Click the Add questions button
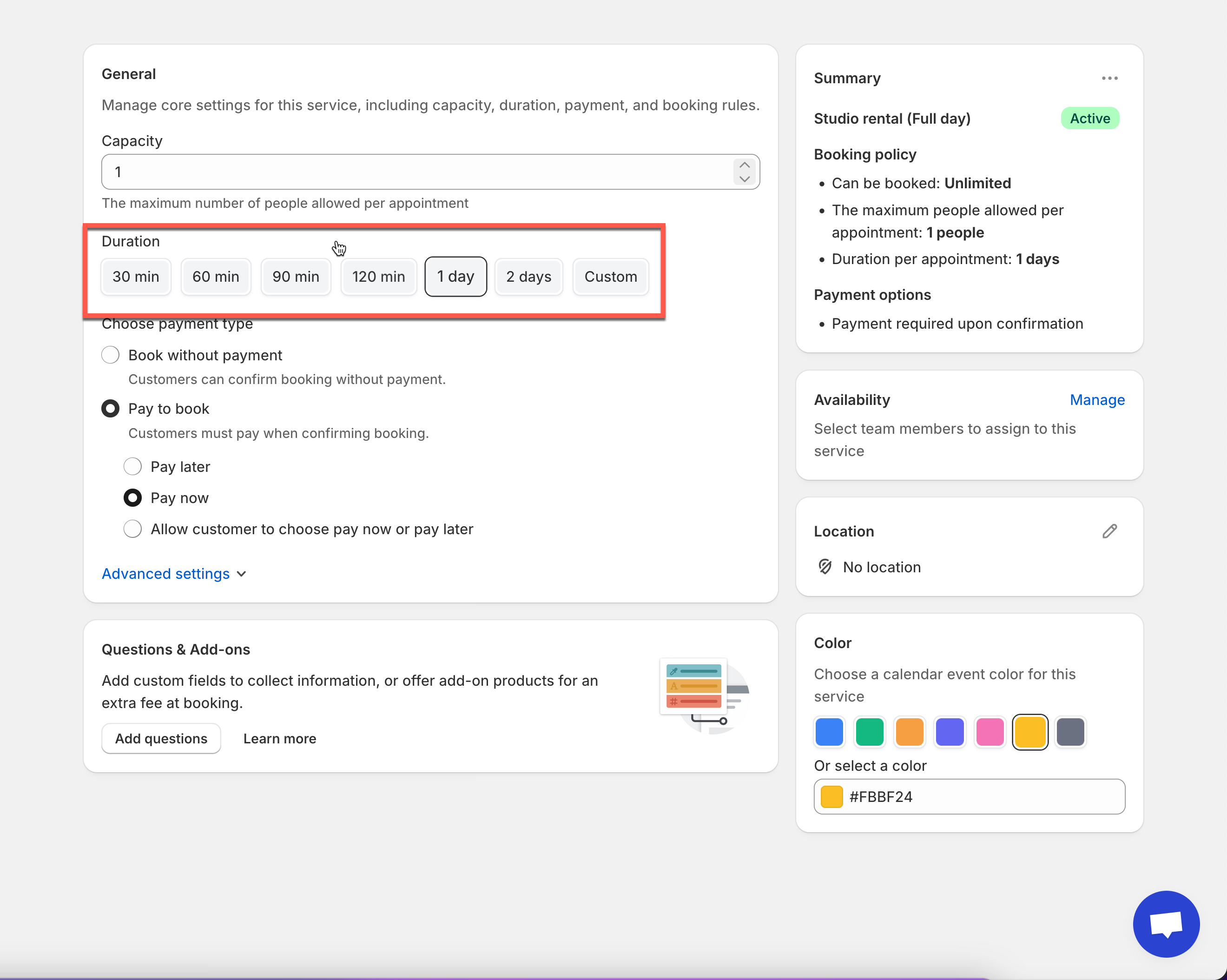 pyautogui.click(x=161, y=739)
